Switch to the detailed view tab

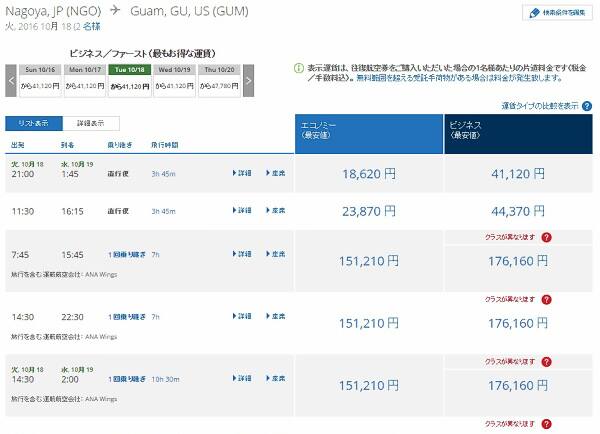[x=91, y=123]
